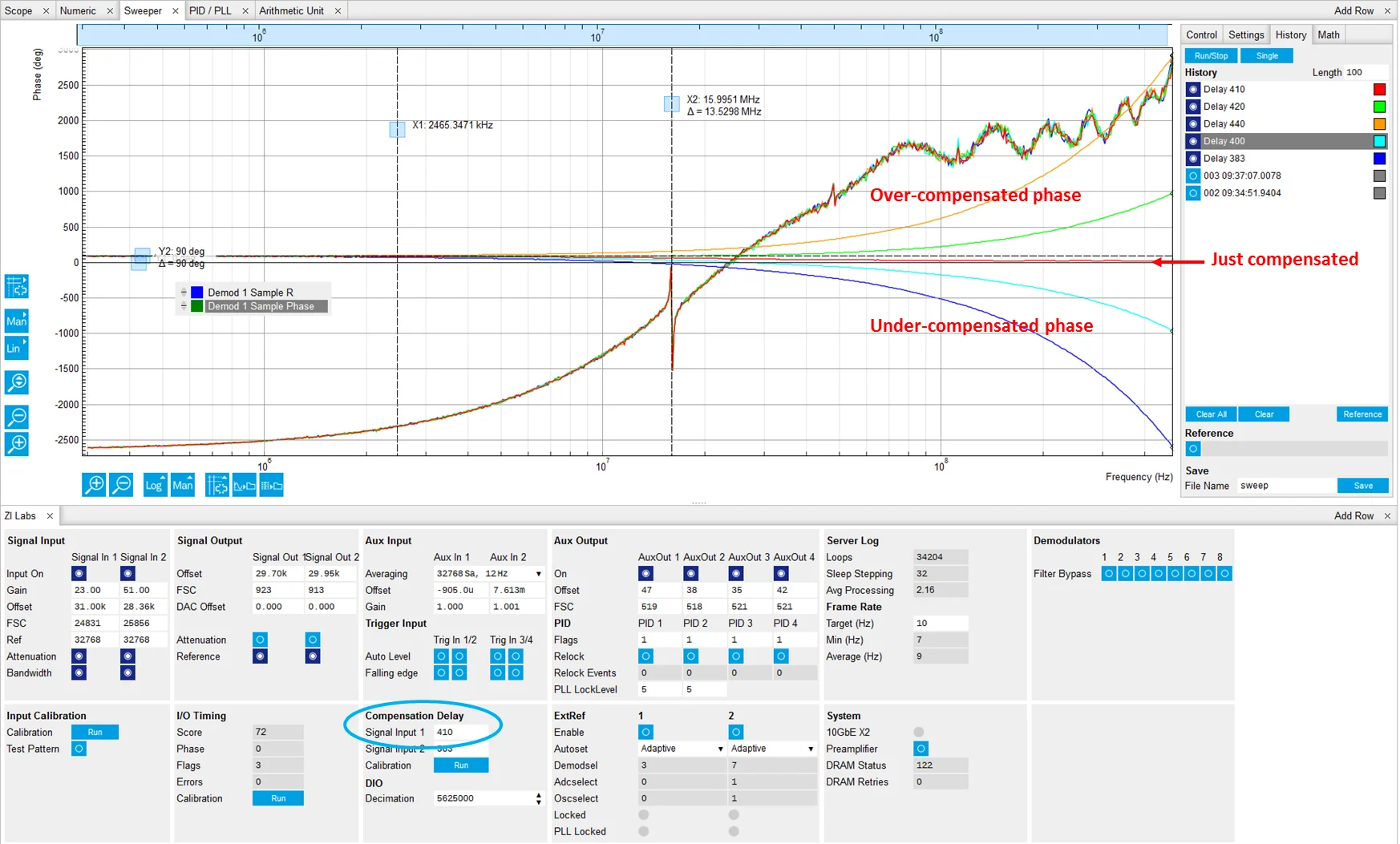Image resolution: width=1400 pixels, height=844 pixels.
Task: Click the Clear All history button
Action: [1211, 414]
